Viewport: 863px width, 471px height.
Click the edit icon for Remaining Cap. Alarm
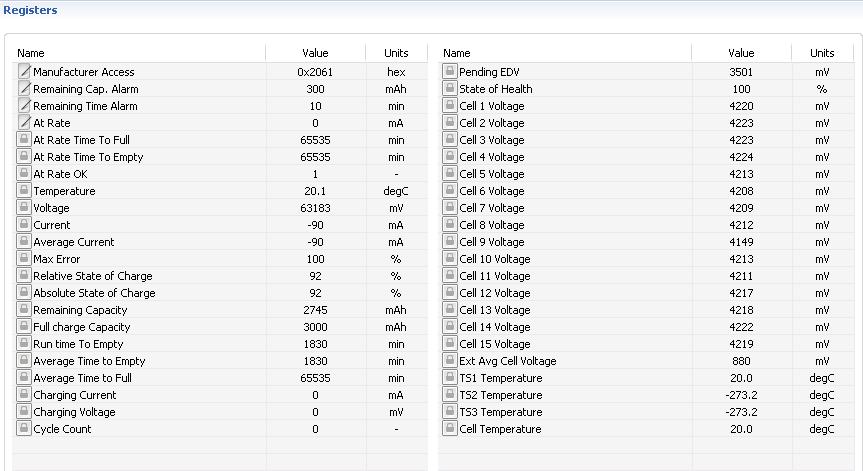pos(24,89)
